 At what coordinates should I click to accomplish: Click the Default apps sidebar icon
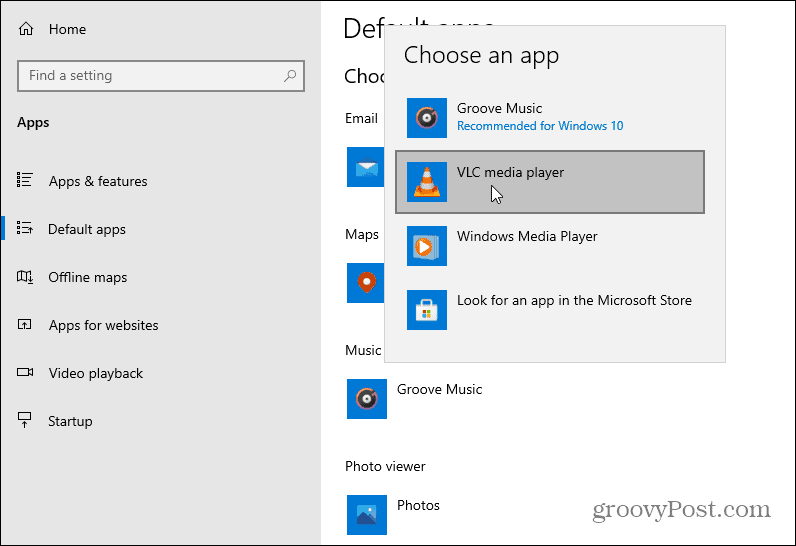[25, 228]
